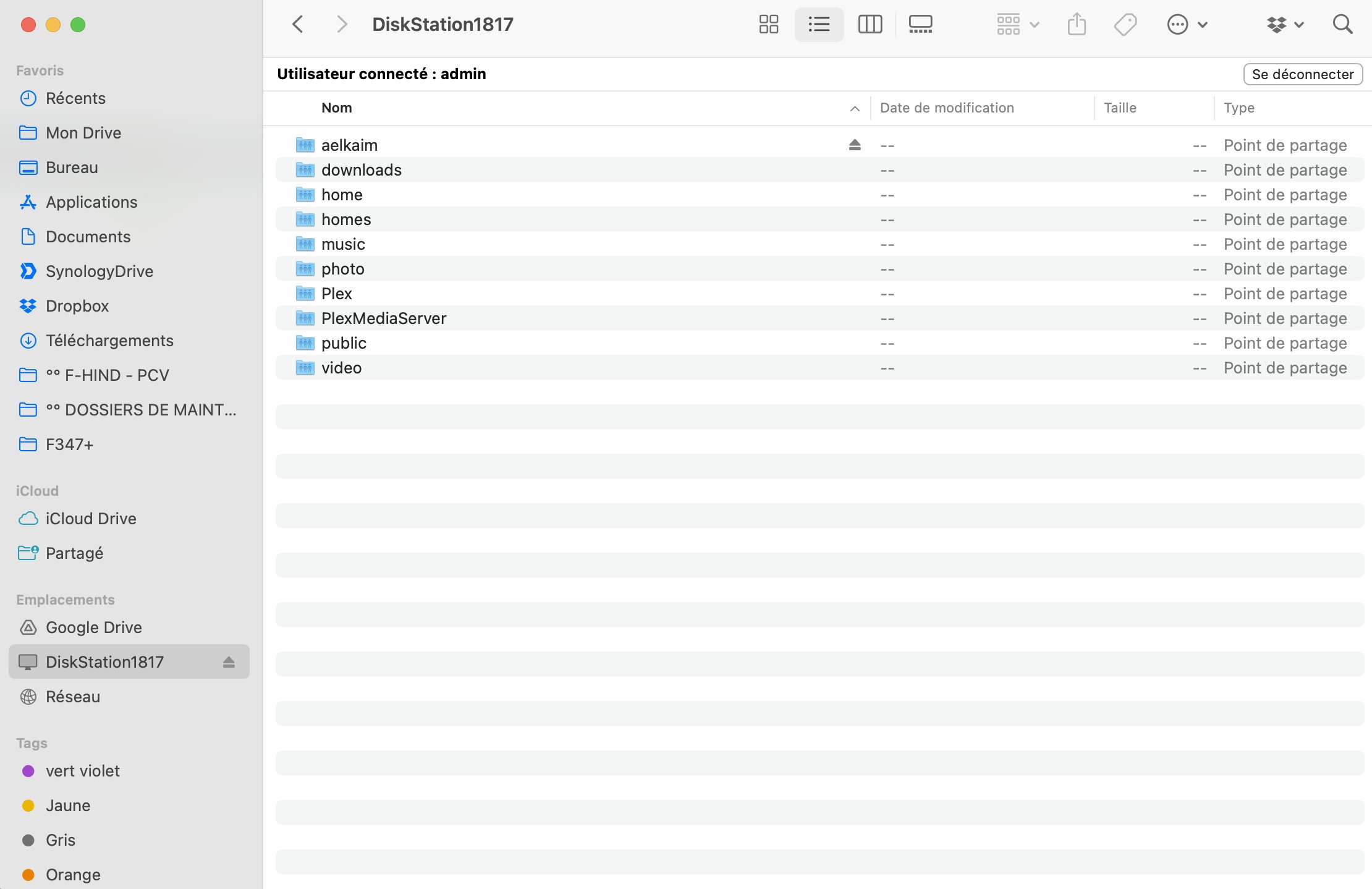1372x889 pixels.
Task: Click the tag icon in toolbar
Action: [x=1125, y=25]
